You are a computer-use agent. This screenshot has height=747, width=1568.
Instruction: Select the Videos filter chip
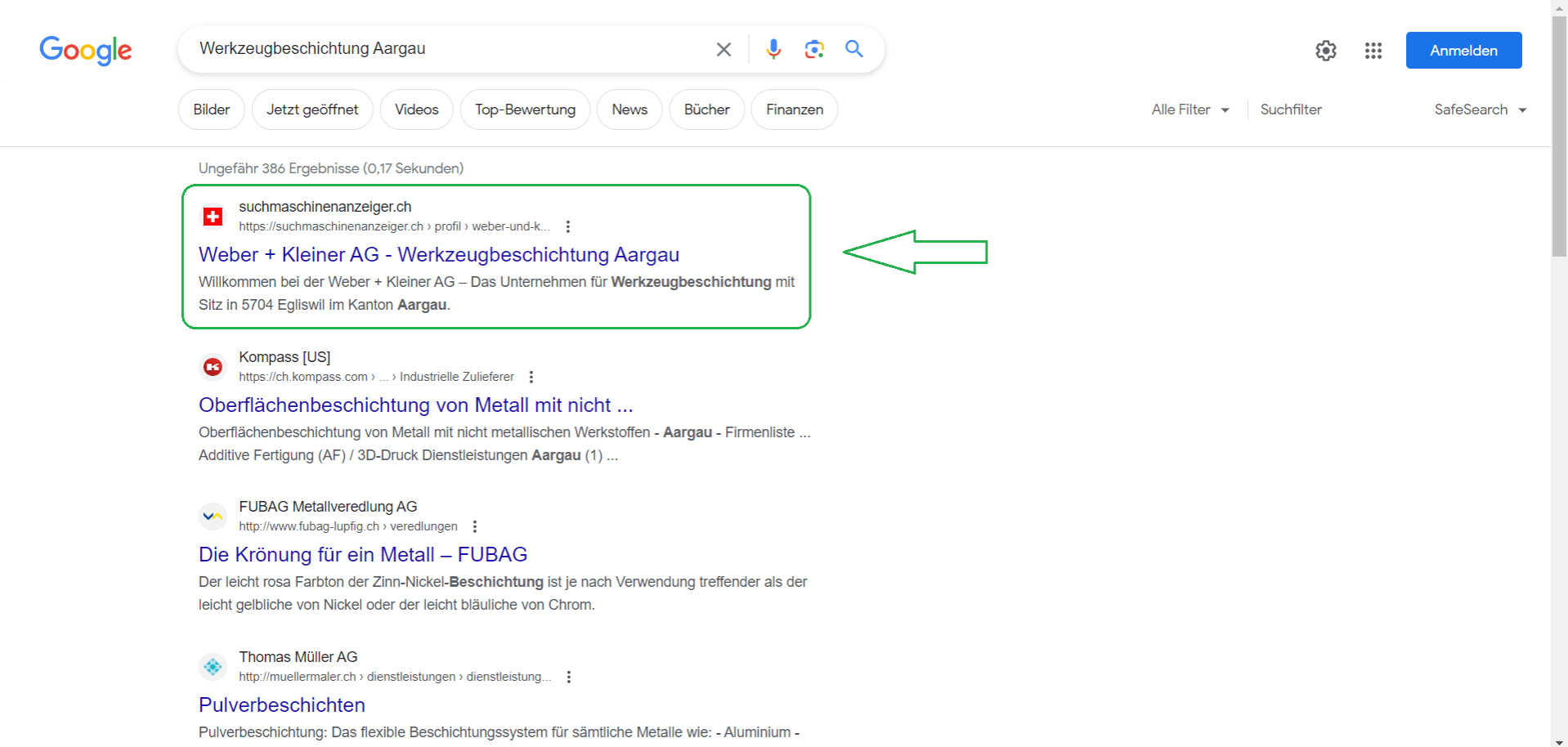tap(417, 110)
